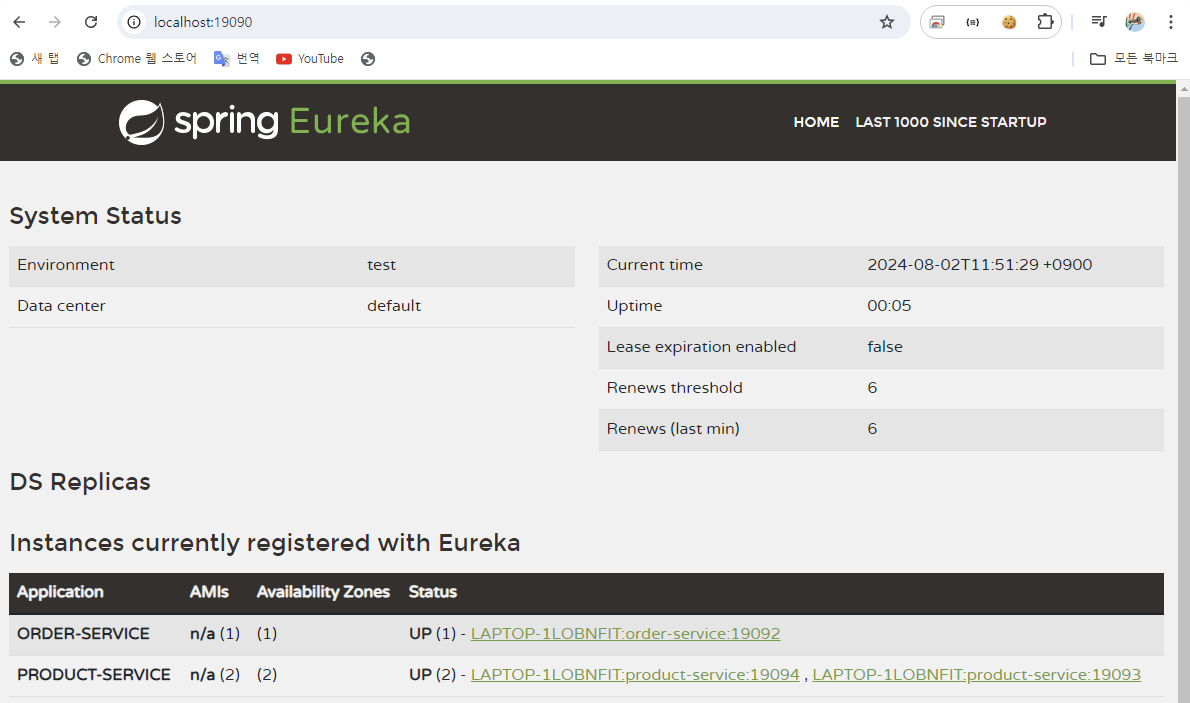1190x703 pixels.
Task: Reload the Eureka page
Action: click(91, 22)
